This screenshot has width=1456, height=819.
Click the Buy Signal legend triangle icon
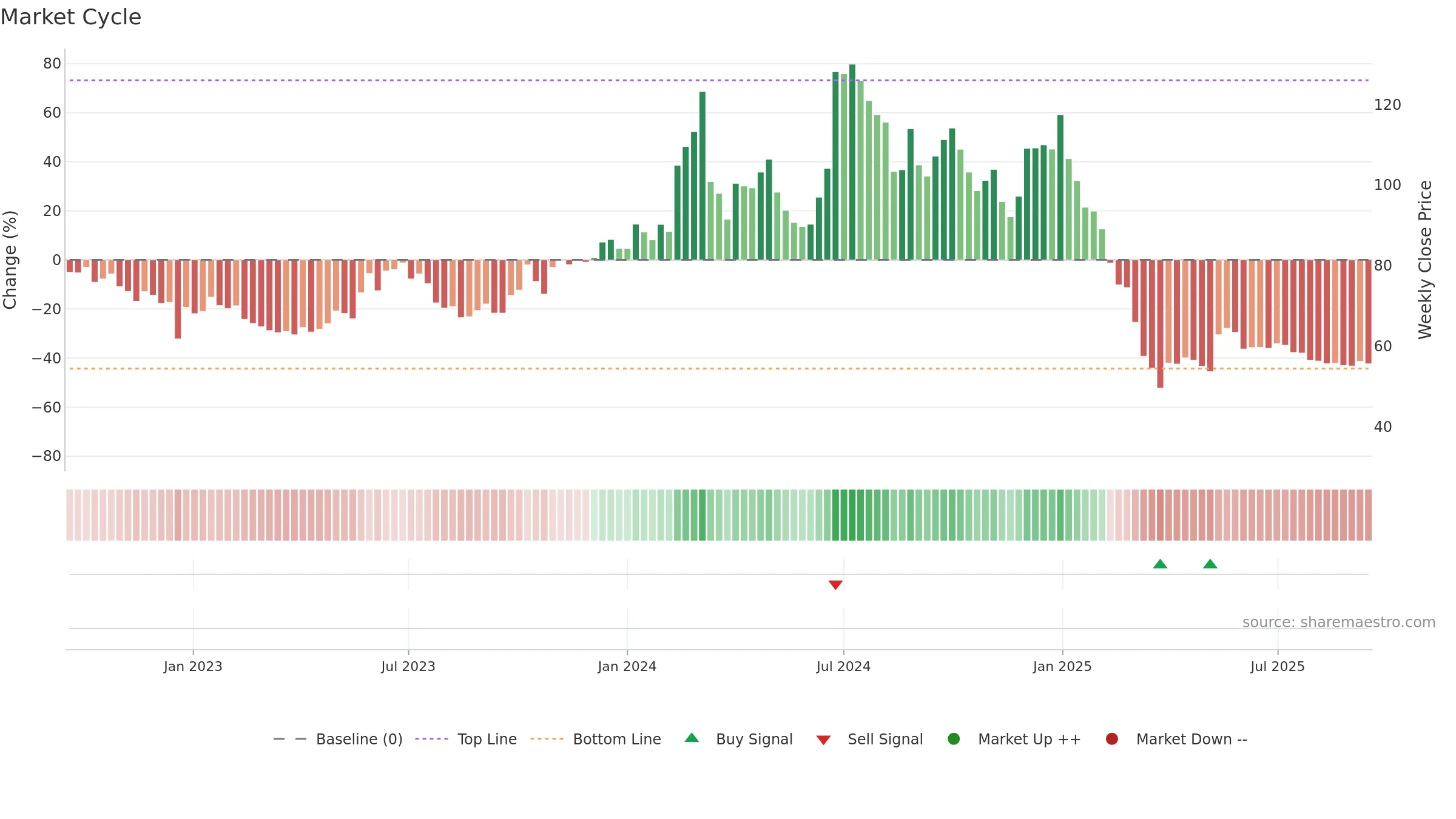click(x=692, y=738)
